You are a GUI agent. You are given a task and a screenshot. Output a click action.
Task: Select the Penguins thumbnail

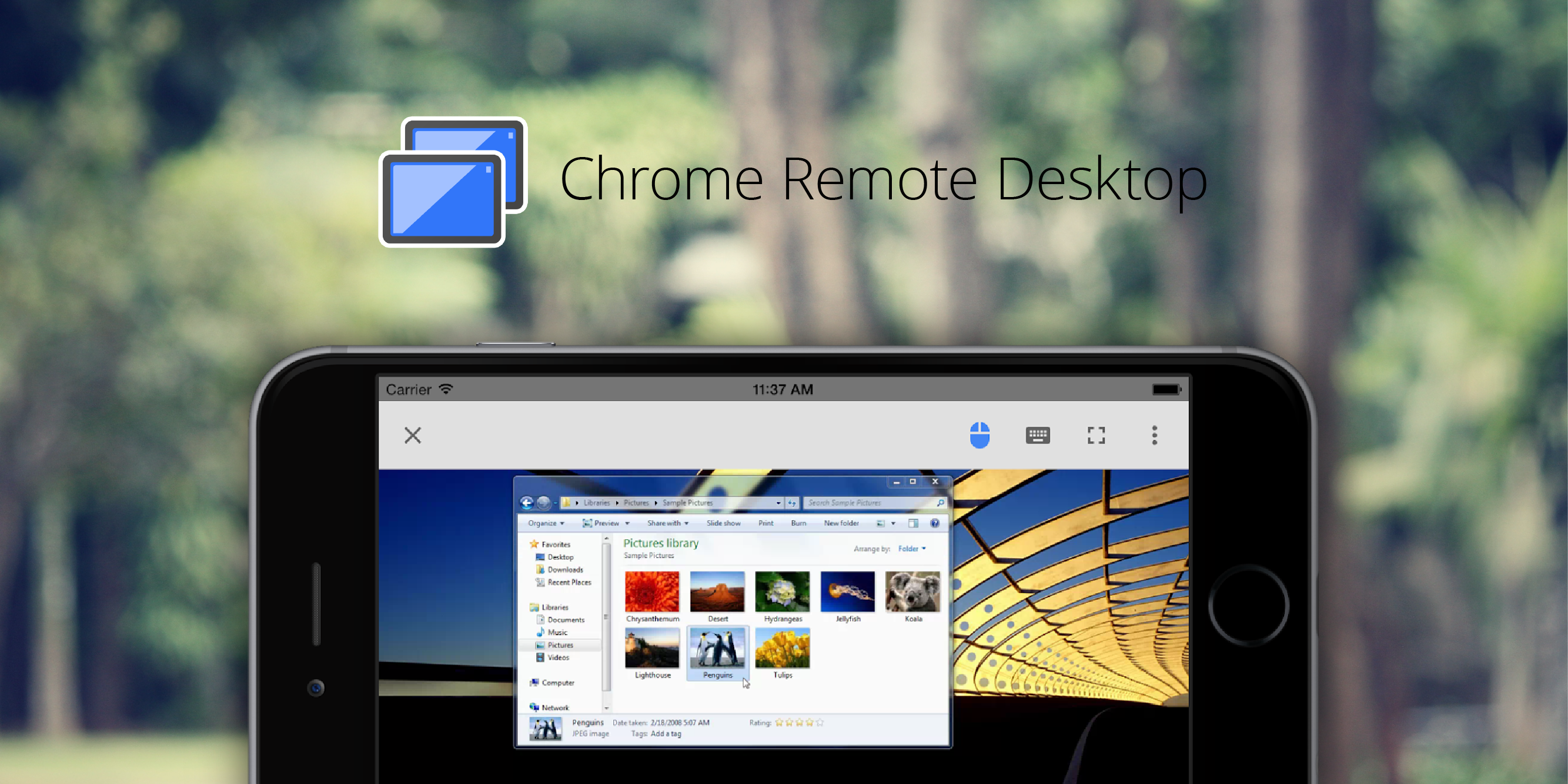click(x=718, y=653)
